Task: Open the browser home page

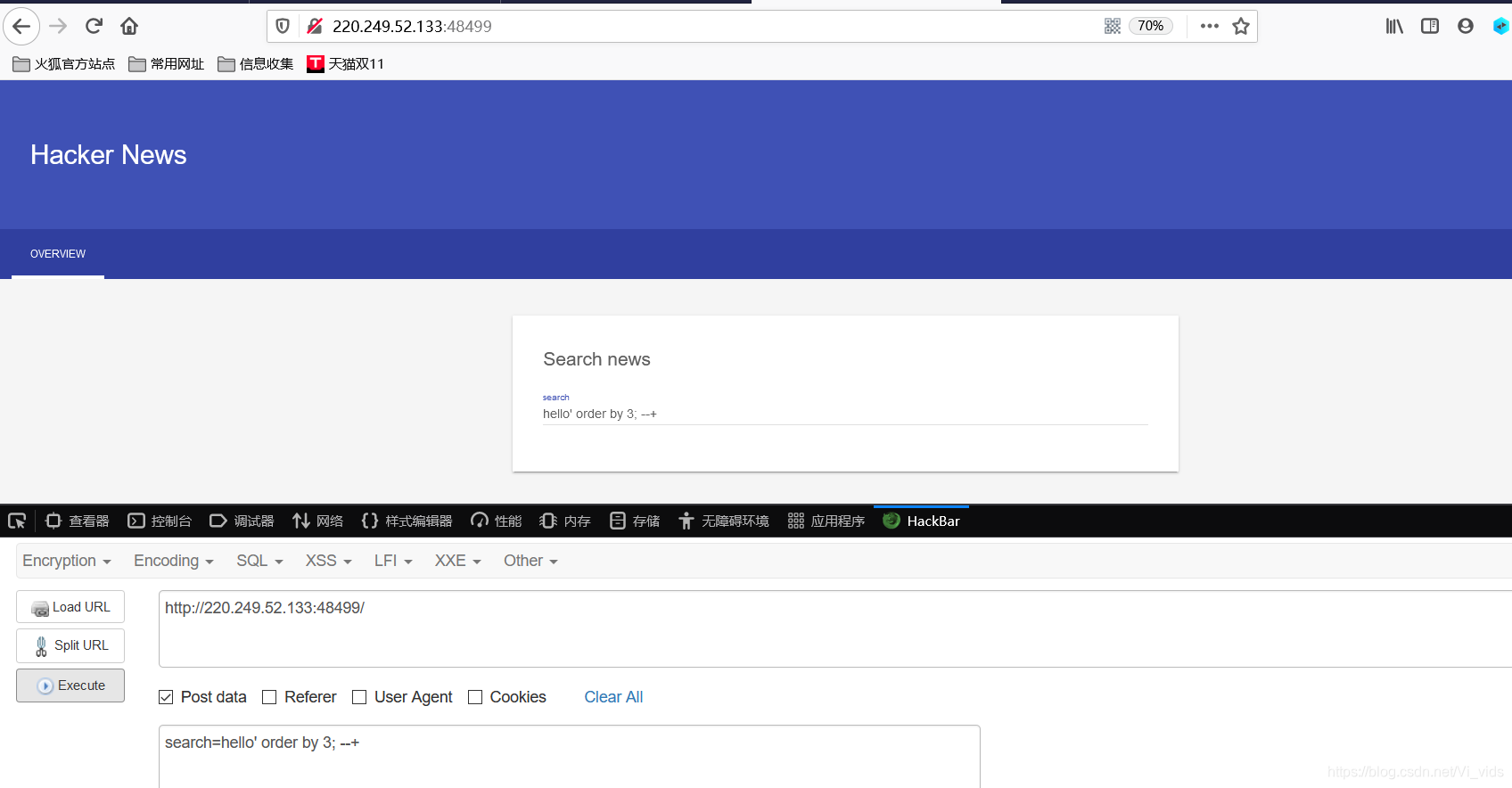Action: tap(129, 26)
